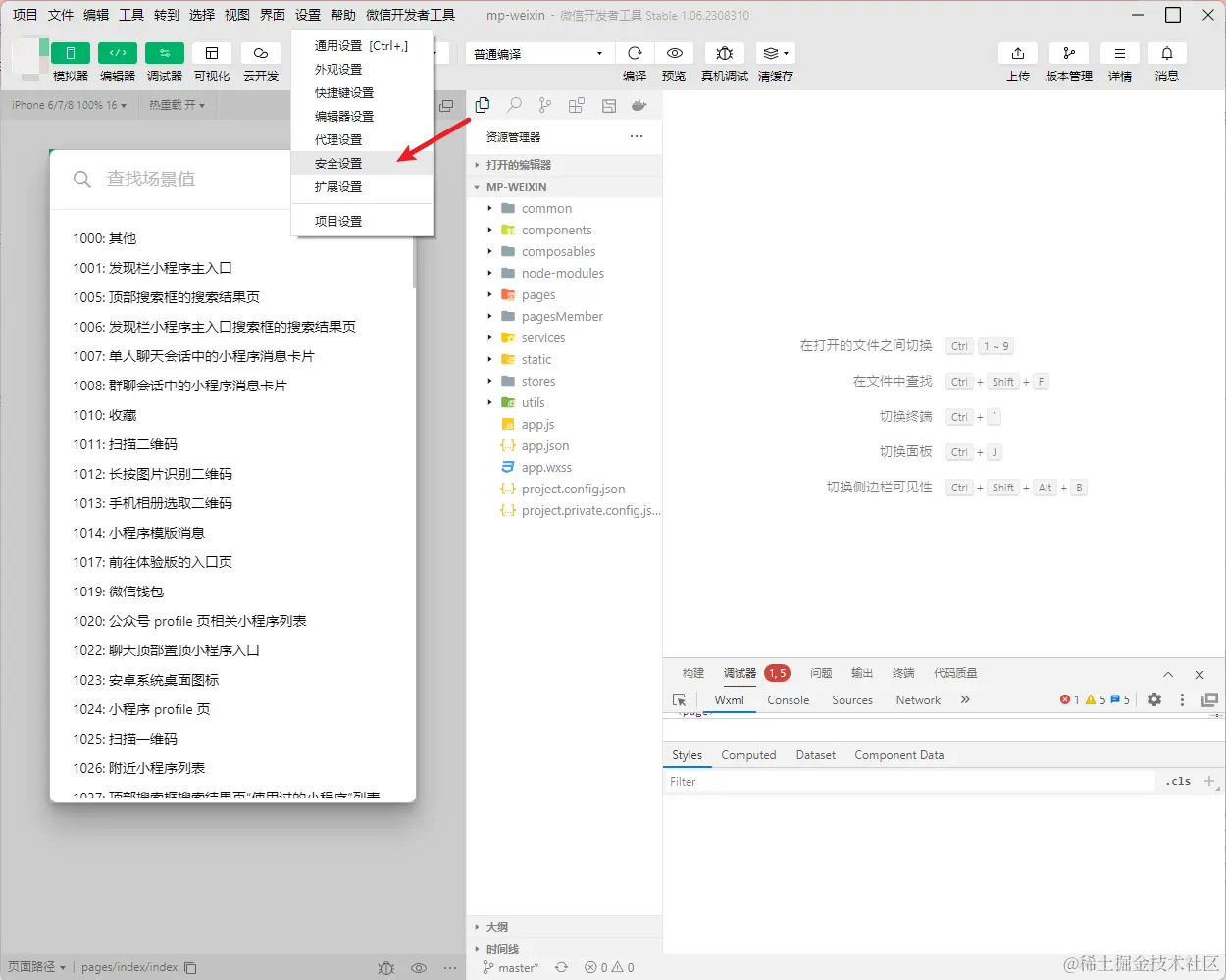Switch to the Network tab
This screenshot has height=980, width=1226.
click(918, 700)
